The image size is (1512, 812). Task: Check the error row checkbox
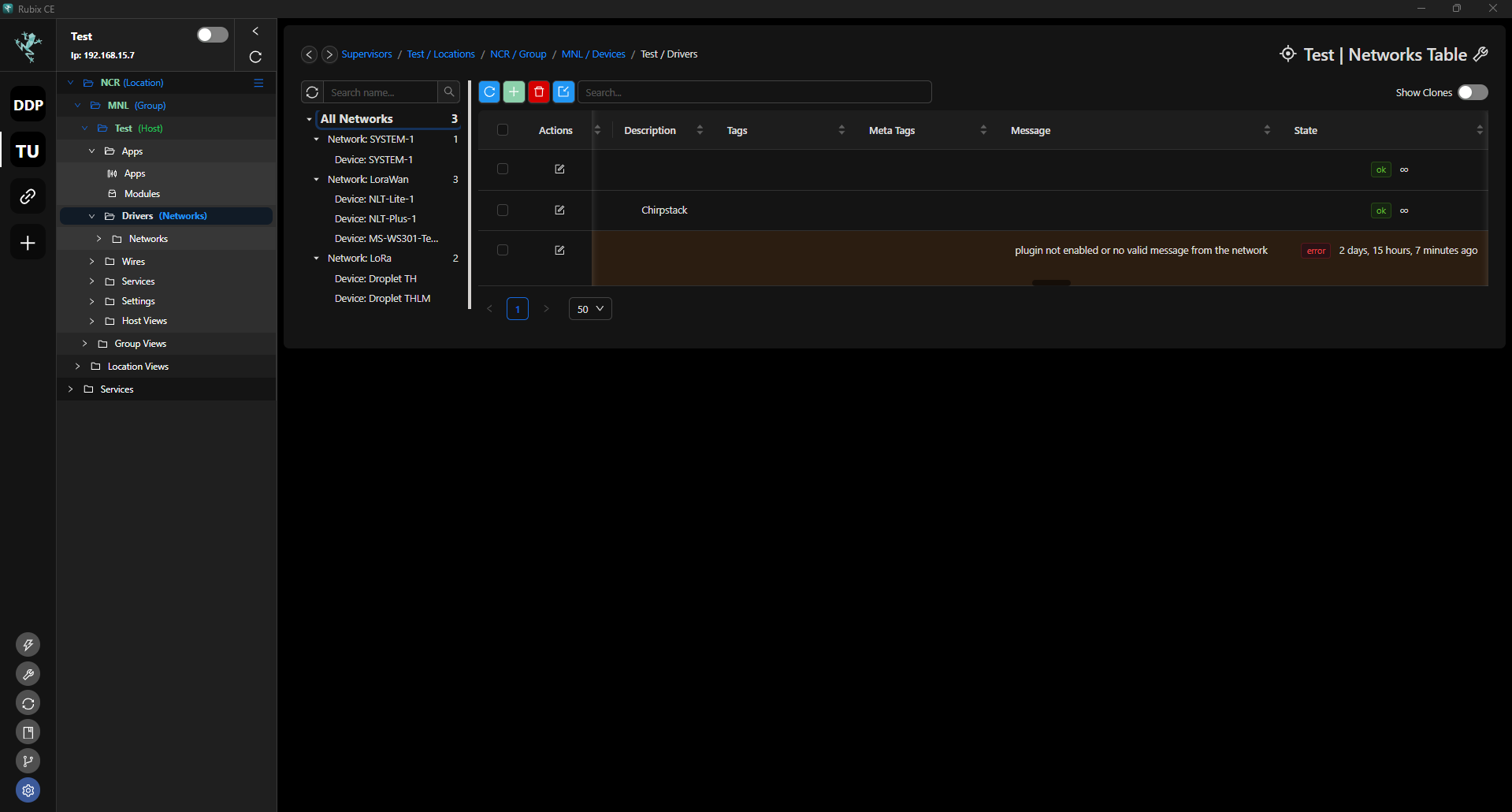(x=503, y=250)
